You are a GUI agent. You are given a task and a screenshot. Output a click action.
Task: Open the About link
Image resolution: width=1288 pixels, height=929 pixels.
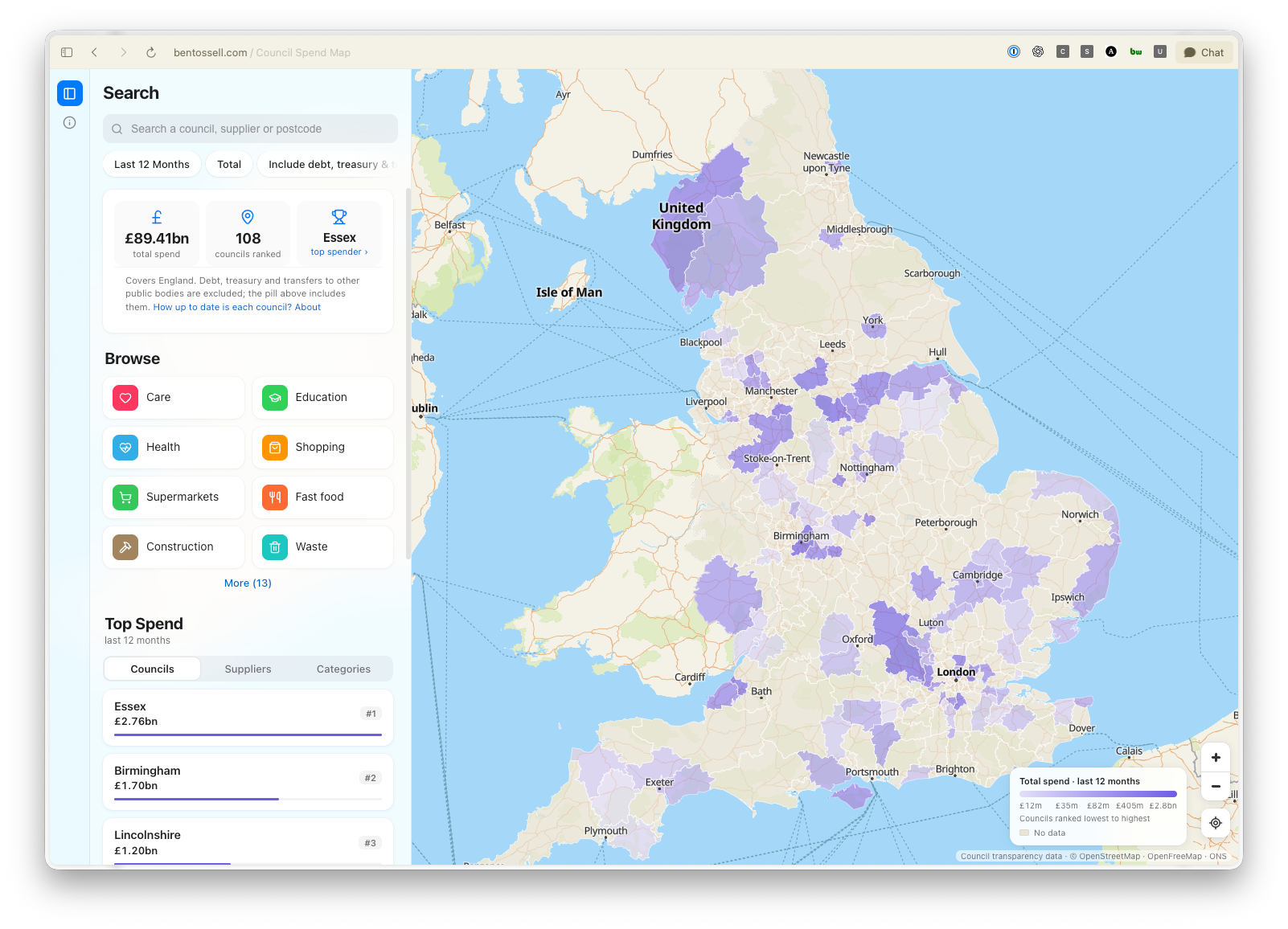tap(308, 307)
